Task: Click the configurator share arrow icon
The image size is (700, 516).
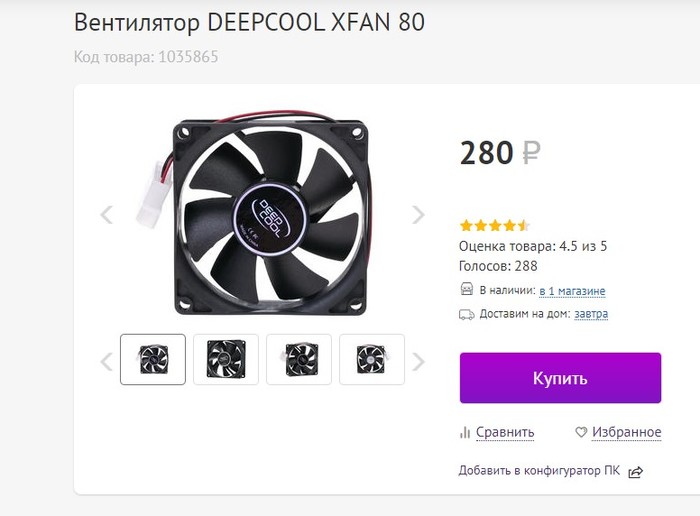Action: [x=636, y=471]
